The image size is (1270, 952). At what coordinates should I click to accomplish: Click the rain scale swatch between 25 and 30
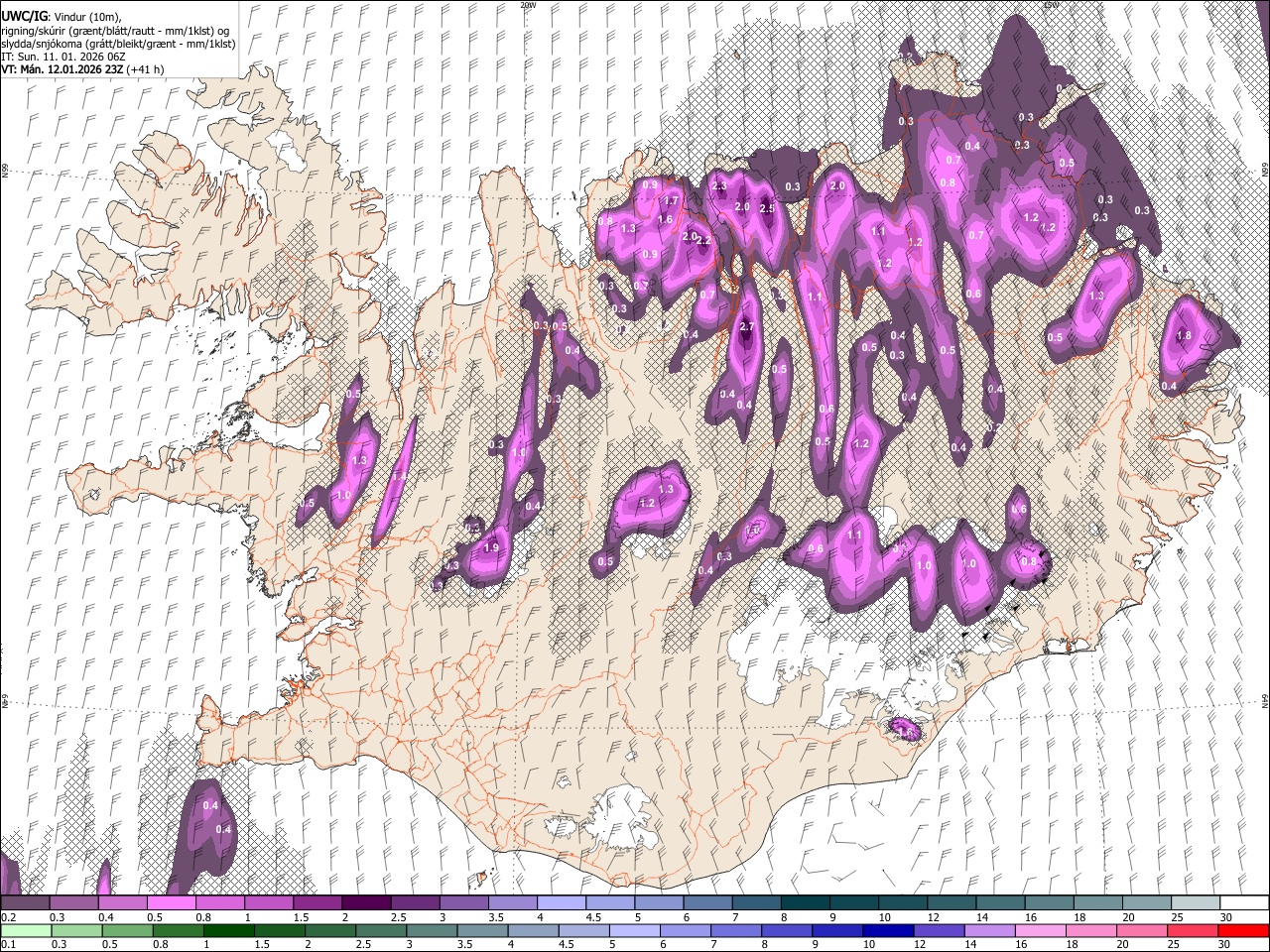coord(1195,930)
